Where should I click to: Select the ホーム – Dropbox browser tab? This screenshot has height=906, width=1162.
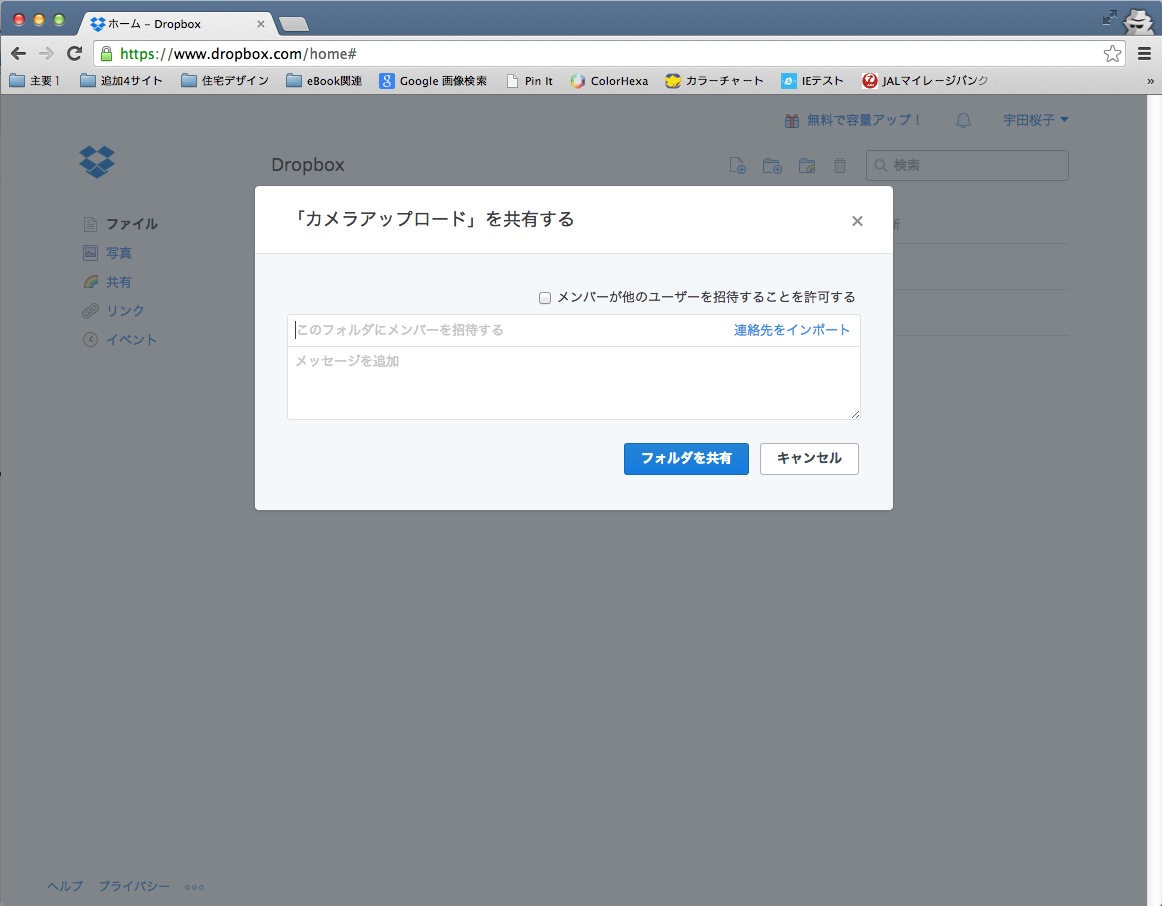pos(176,24)
